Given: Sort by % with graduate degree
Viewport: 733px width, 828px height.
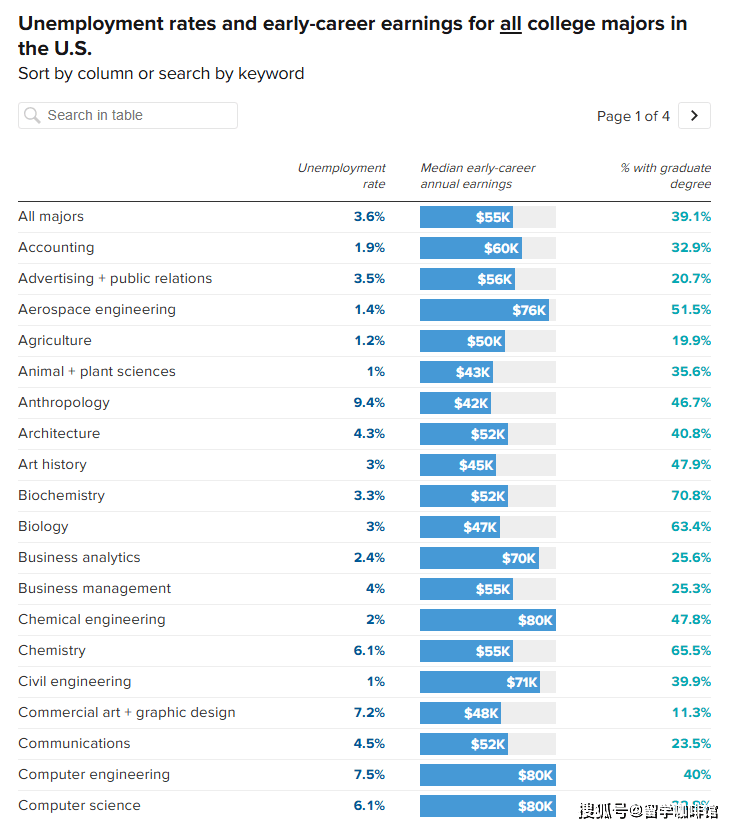Looking at the screenshot, I should [x=665, y=176].
